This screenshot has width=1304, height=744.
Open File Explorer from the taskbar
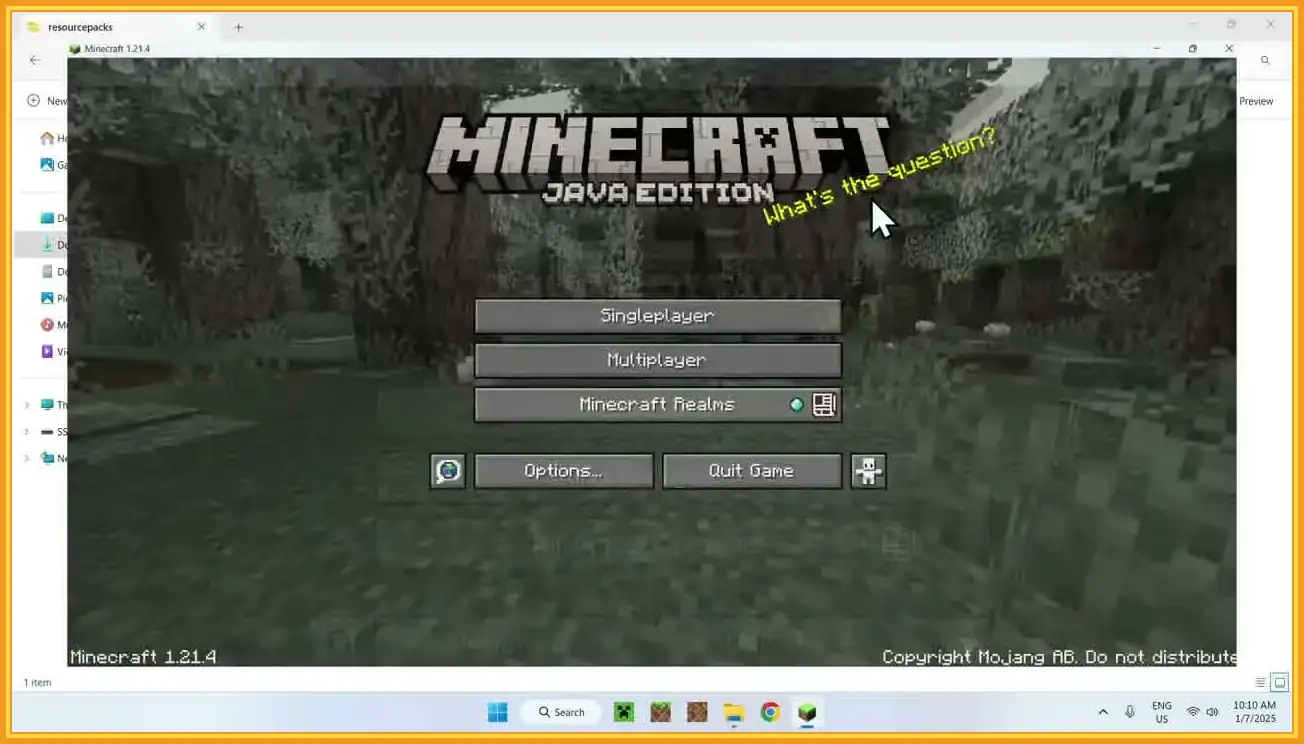(x=734, y=712)
